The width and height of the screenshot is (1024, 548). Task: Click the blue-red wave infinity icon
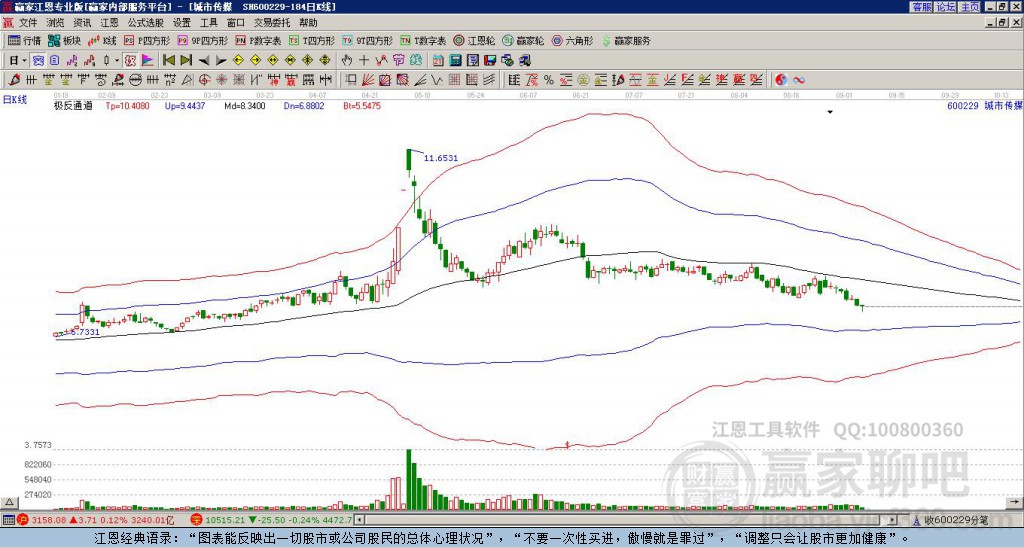tap(799, 80)
